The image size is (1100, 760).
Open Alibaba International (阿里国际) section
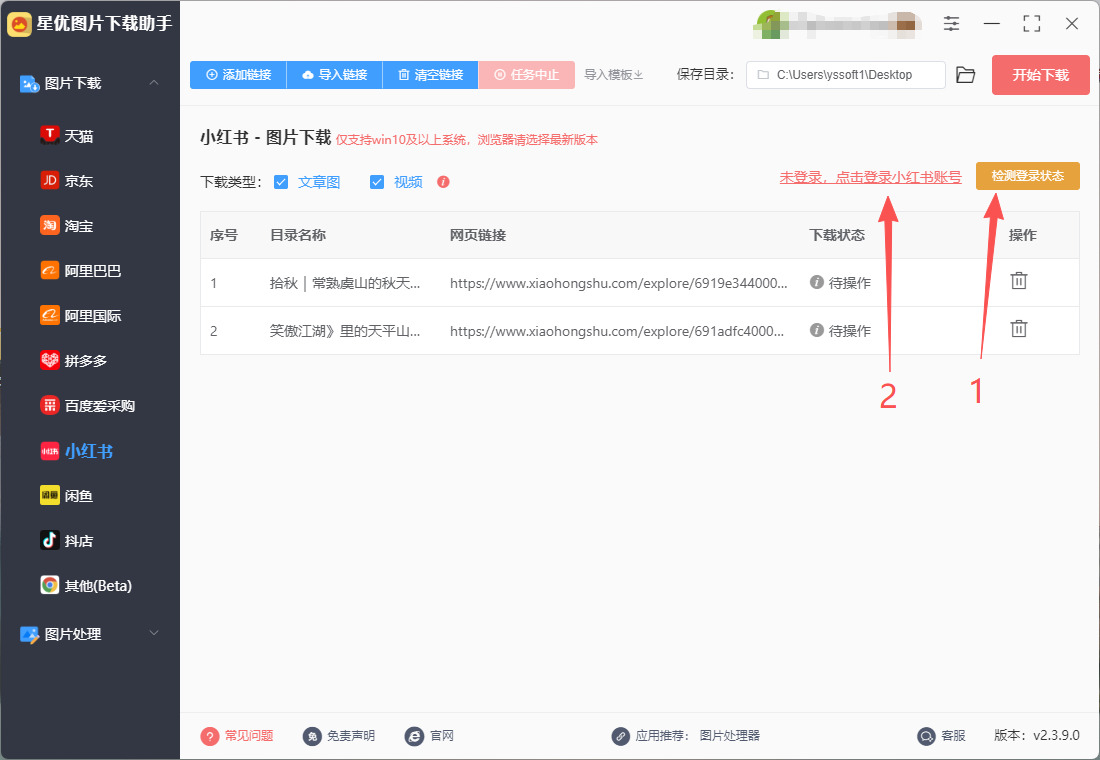81,315
